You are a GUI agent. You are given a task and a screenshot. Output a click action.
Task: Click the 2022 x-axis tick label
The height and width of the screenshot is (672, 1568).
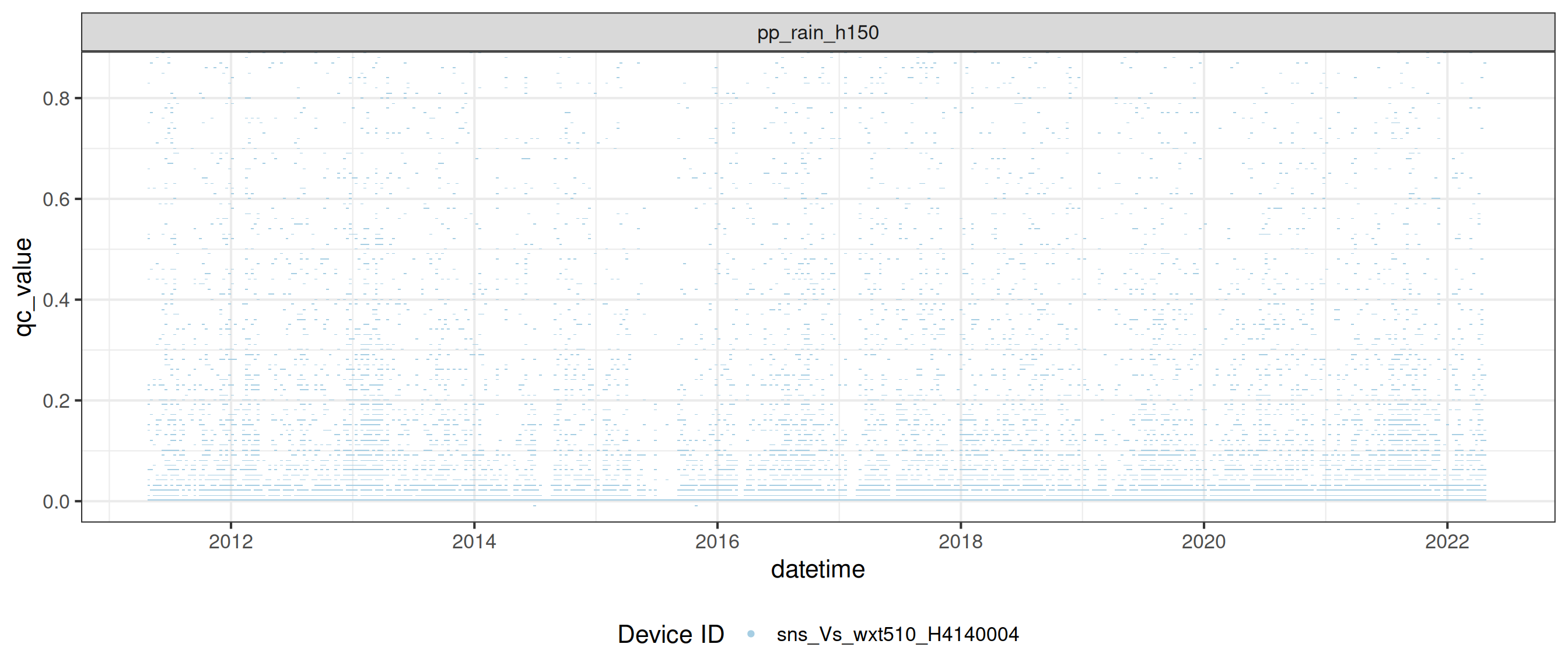[x=1447, y=541]
